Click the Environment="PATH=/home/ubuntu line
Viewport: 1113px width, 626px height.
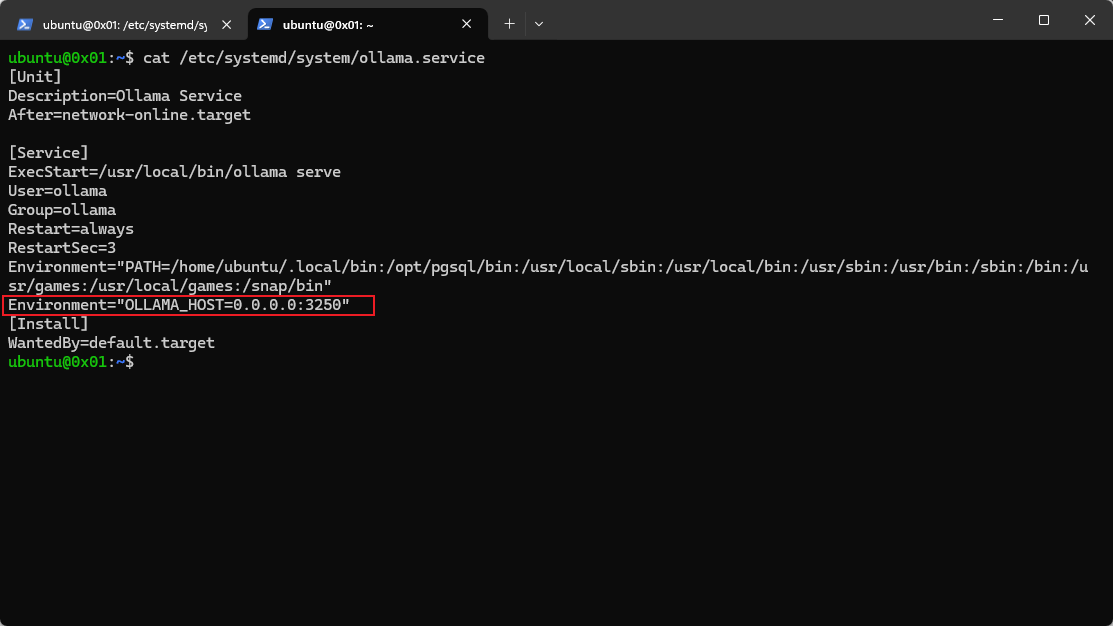548,267
